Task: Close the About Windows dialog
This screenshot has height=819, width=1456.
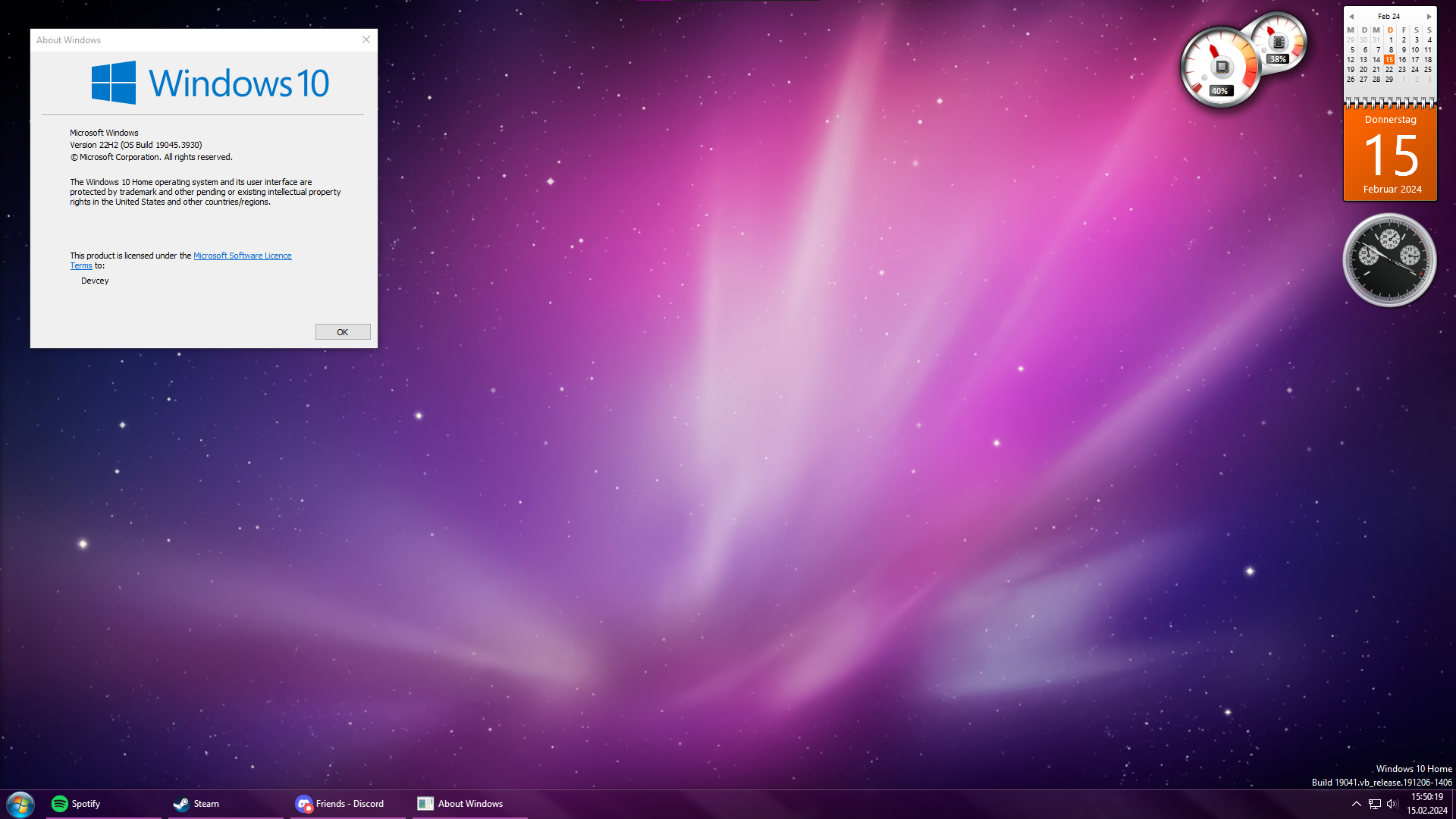Action: tap(366, 39)
